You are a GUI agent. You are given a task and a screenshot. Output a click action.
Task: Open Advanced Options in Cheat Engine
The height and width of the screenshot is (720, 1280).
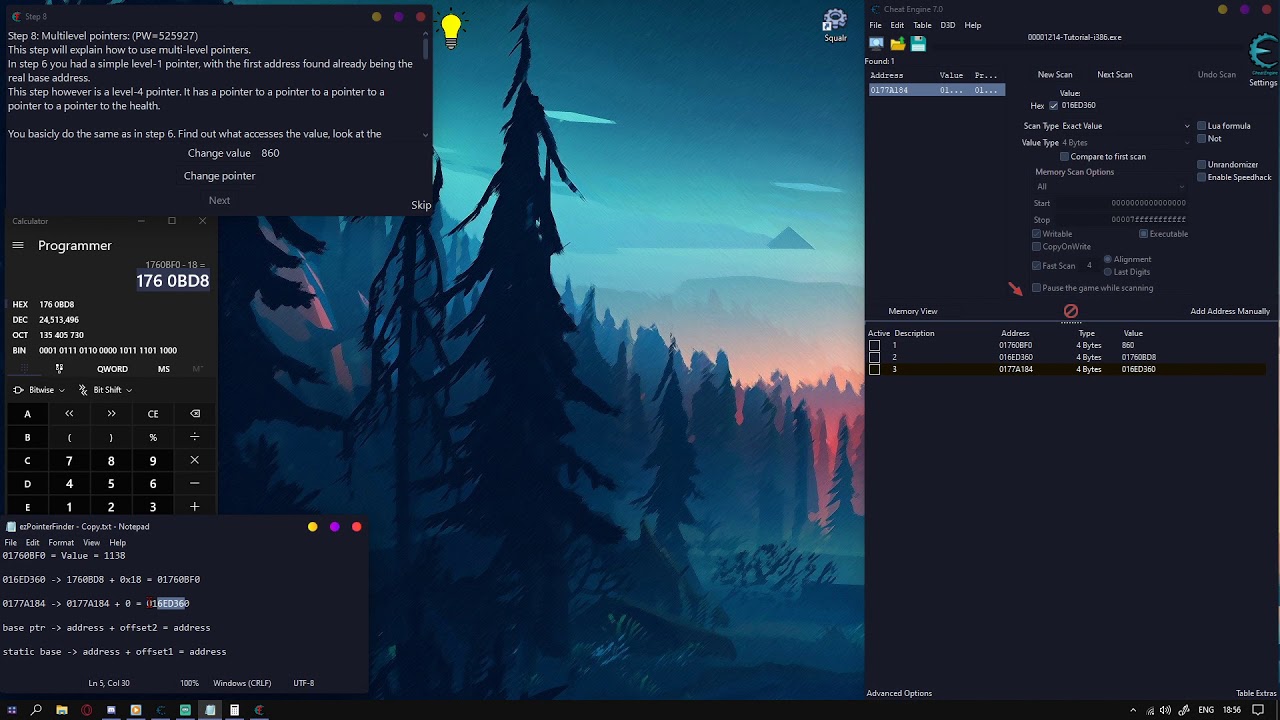[x=899, y=693]
